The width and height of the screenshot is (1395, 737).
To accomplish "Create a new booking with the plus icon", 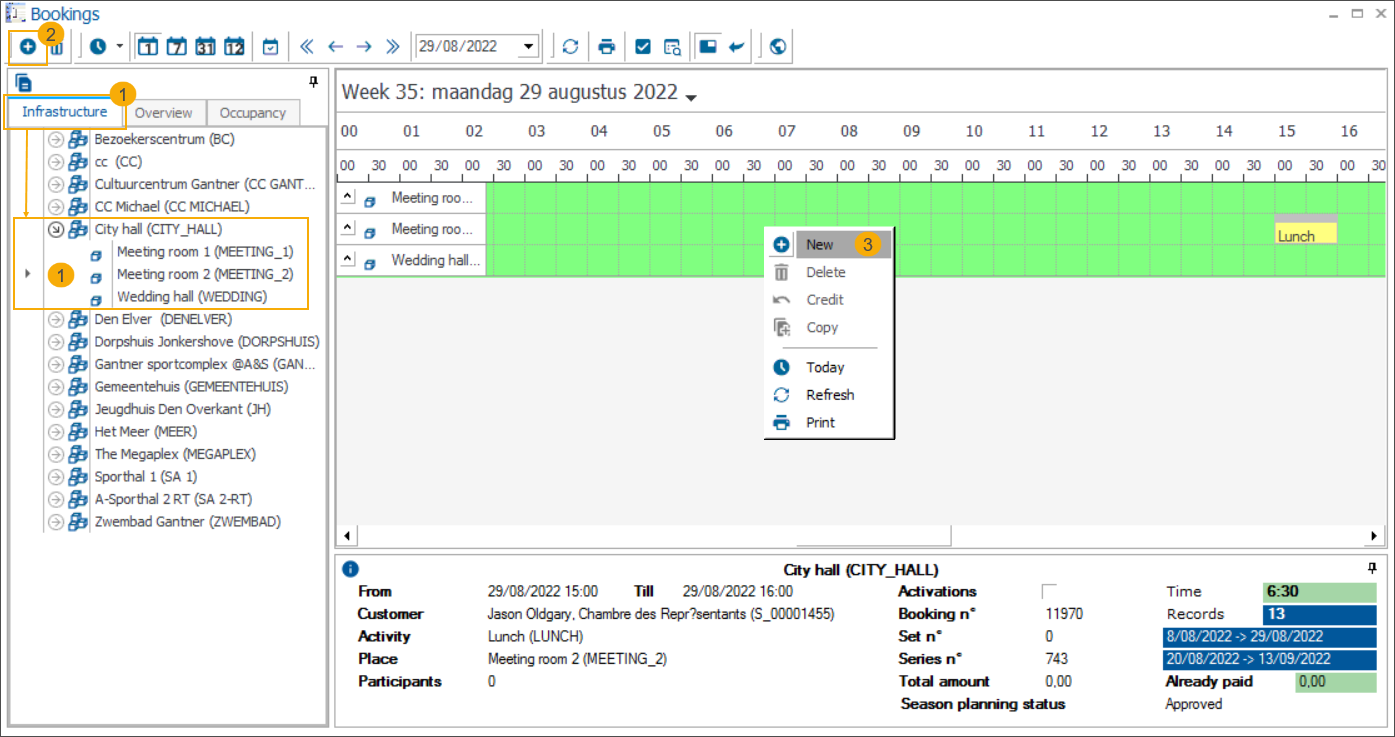I will point(29,45).
